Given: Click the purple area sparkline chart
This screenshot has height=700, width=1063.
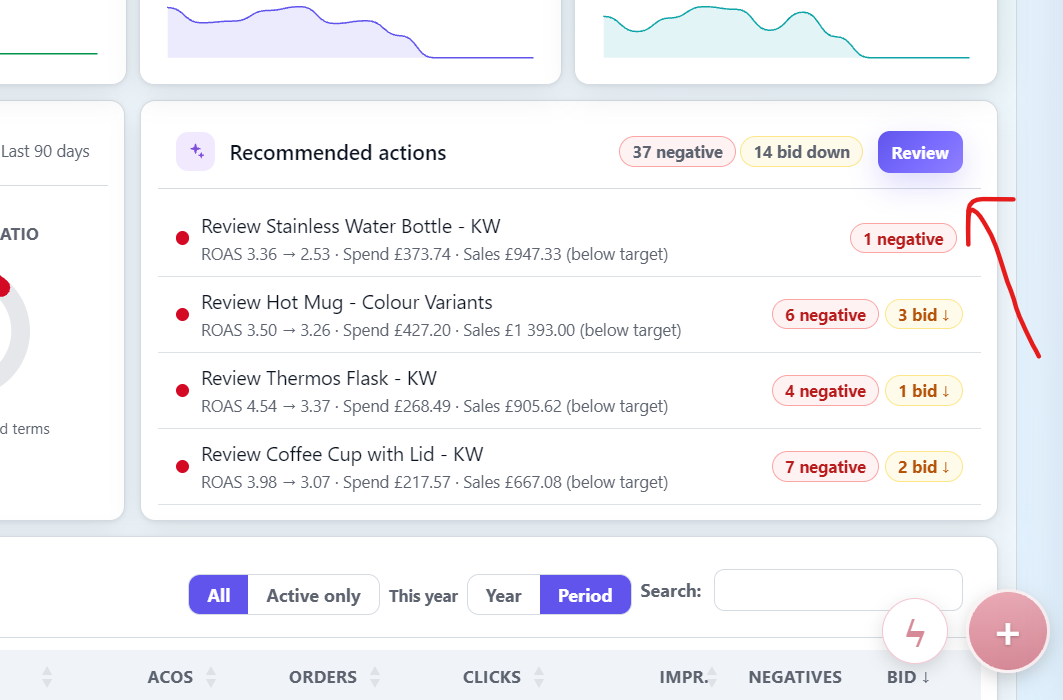Looking at the screenshot, I should click(x=350, y=32).
